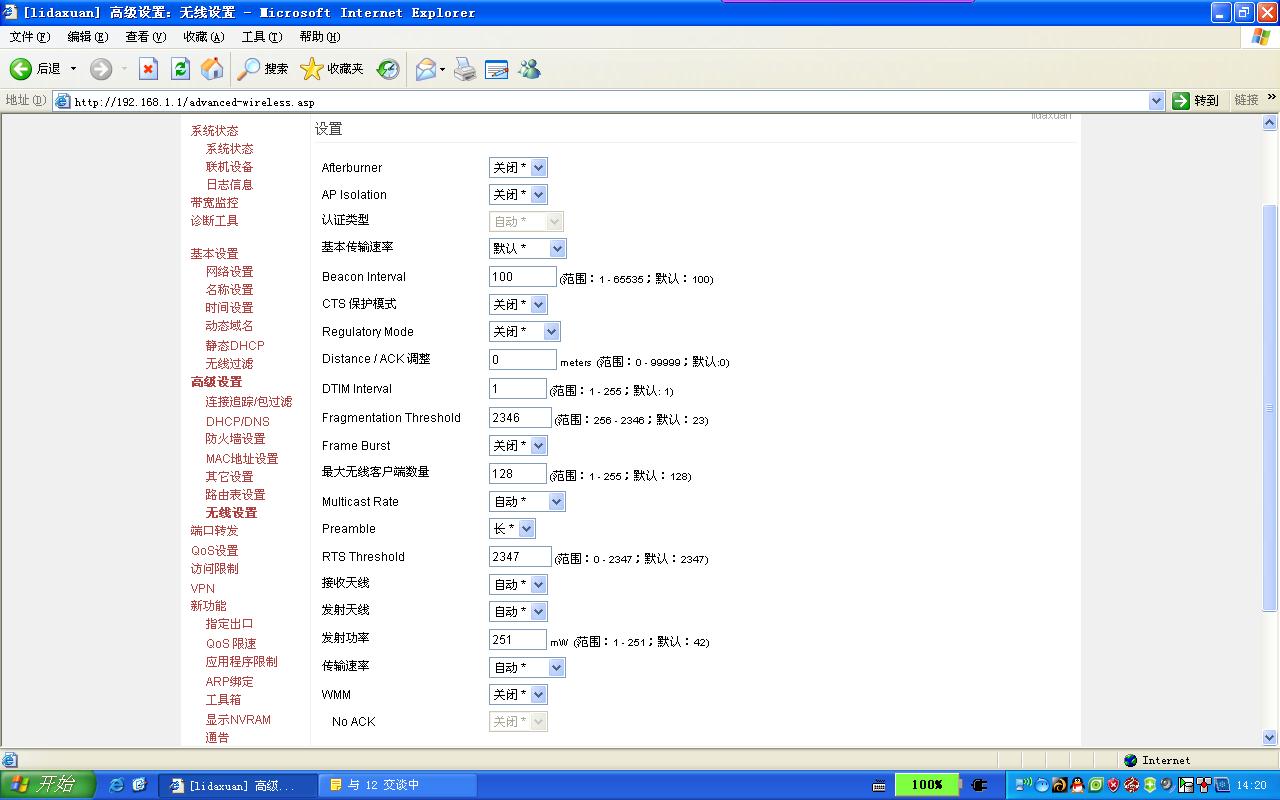This screenshot has width=1280, height=800.
Task: Open the 编辑(E) menu
Action: pos(88,37)
